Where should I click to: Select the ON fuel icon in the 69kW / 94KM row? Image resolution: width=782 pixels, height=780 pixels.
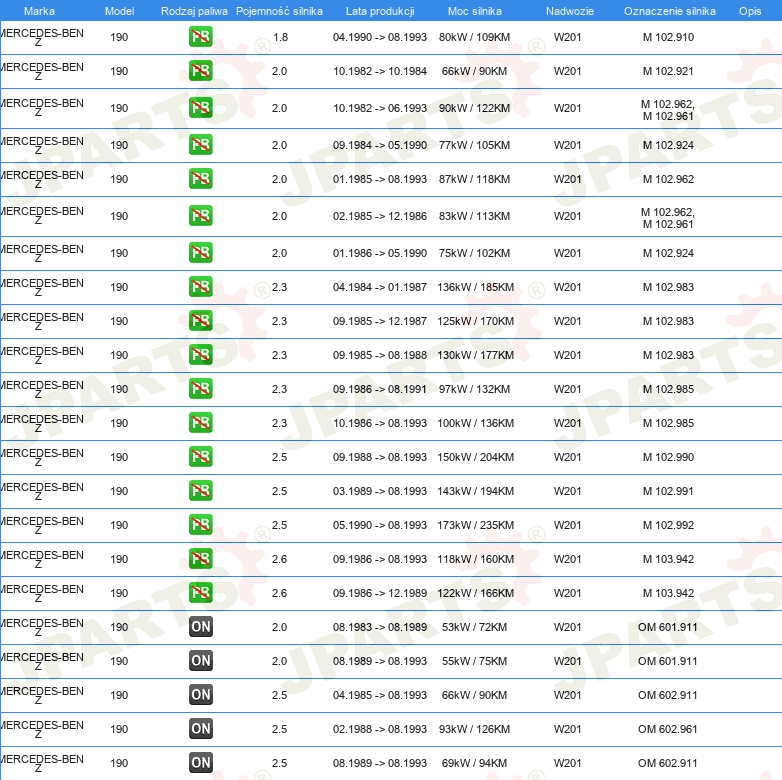click(201, 763)
